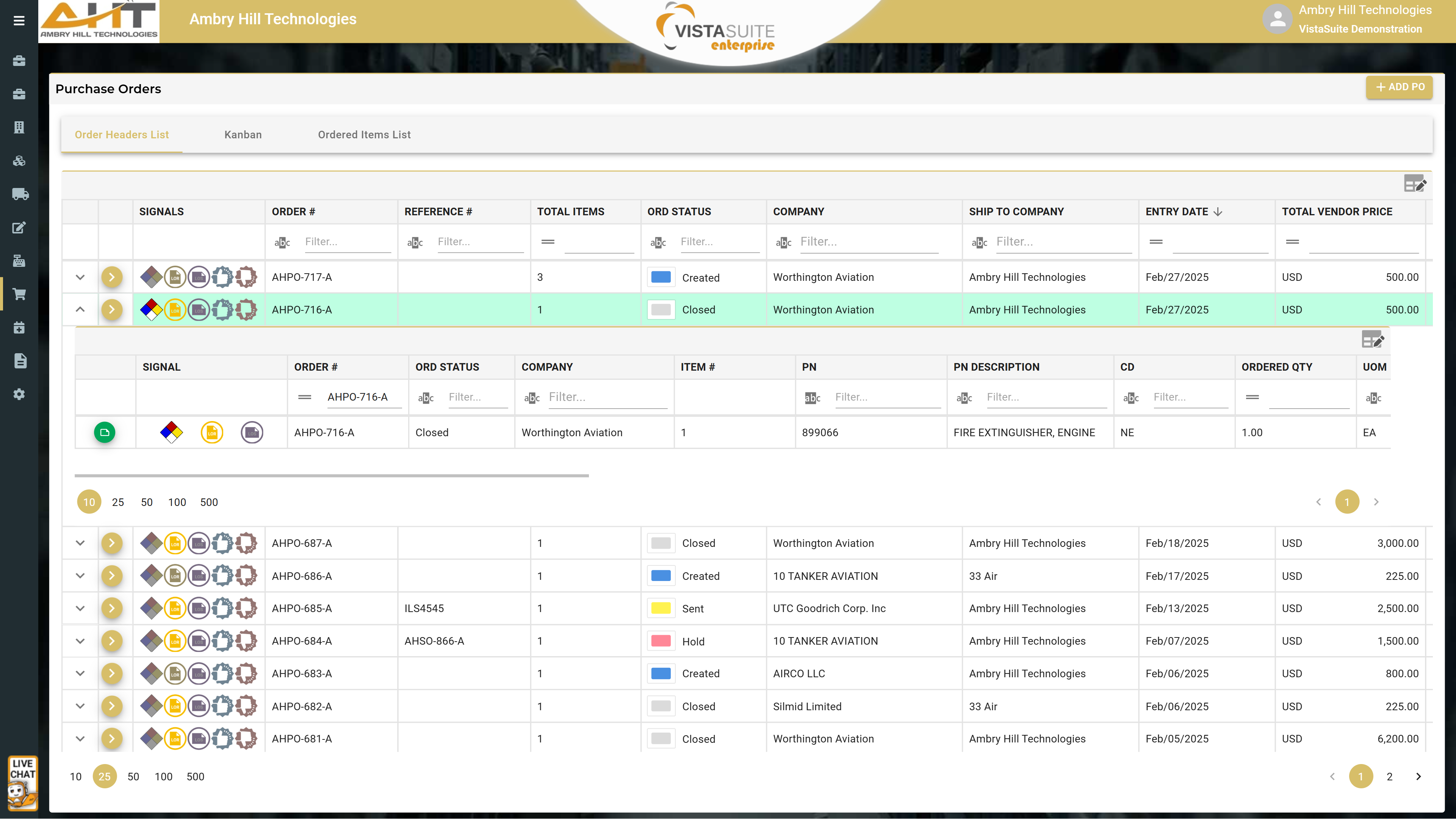Switch to Ordered Items List tab
This screenshot has height=819, width=1456.
pos(364,135)
